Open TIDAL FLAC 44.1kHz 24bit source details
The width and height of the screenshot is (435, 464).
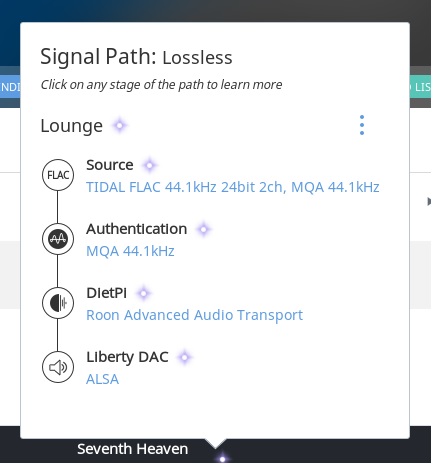(x=233, y=187)
